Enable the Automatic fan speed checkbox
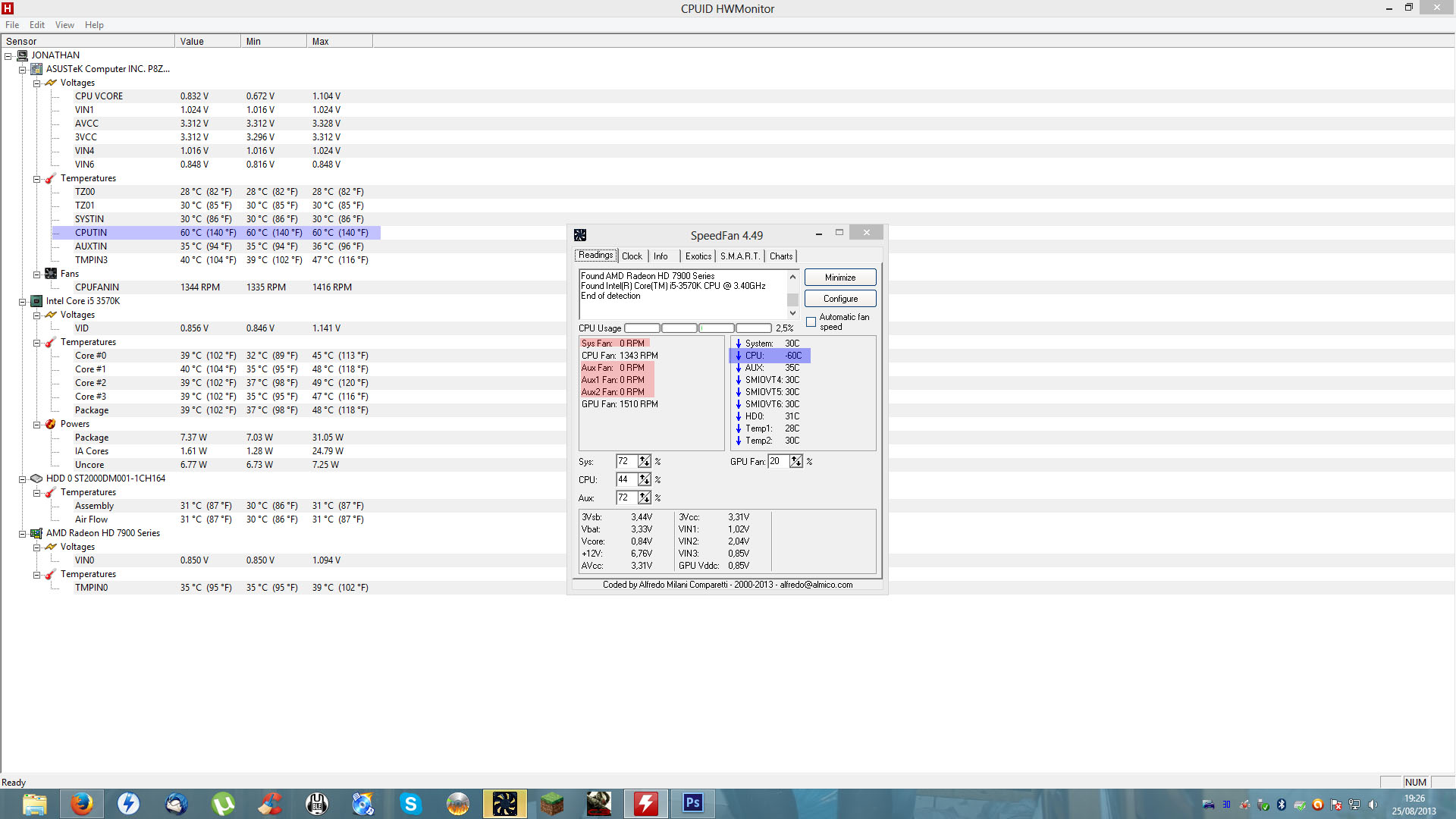1456x819 pixels. pyautogui.click(x=811, y=322)
